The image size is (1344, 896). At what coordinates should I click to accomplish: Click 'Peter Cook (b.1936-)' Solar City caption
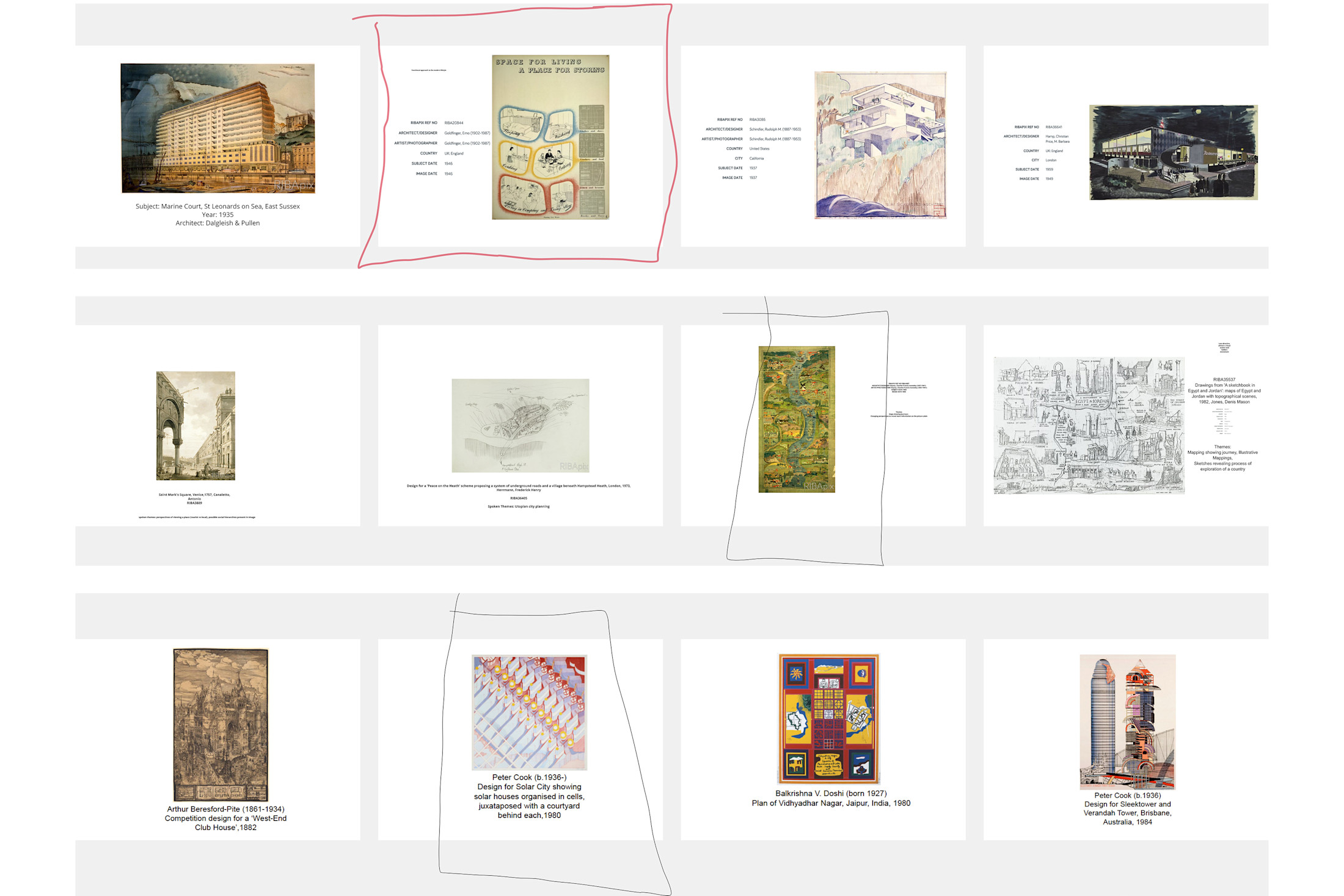pos(529,778)
